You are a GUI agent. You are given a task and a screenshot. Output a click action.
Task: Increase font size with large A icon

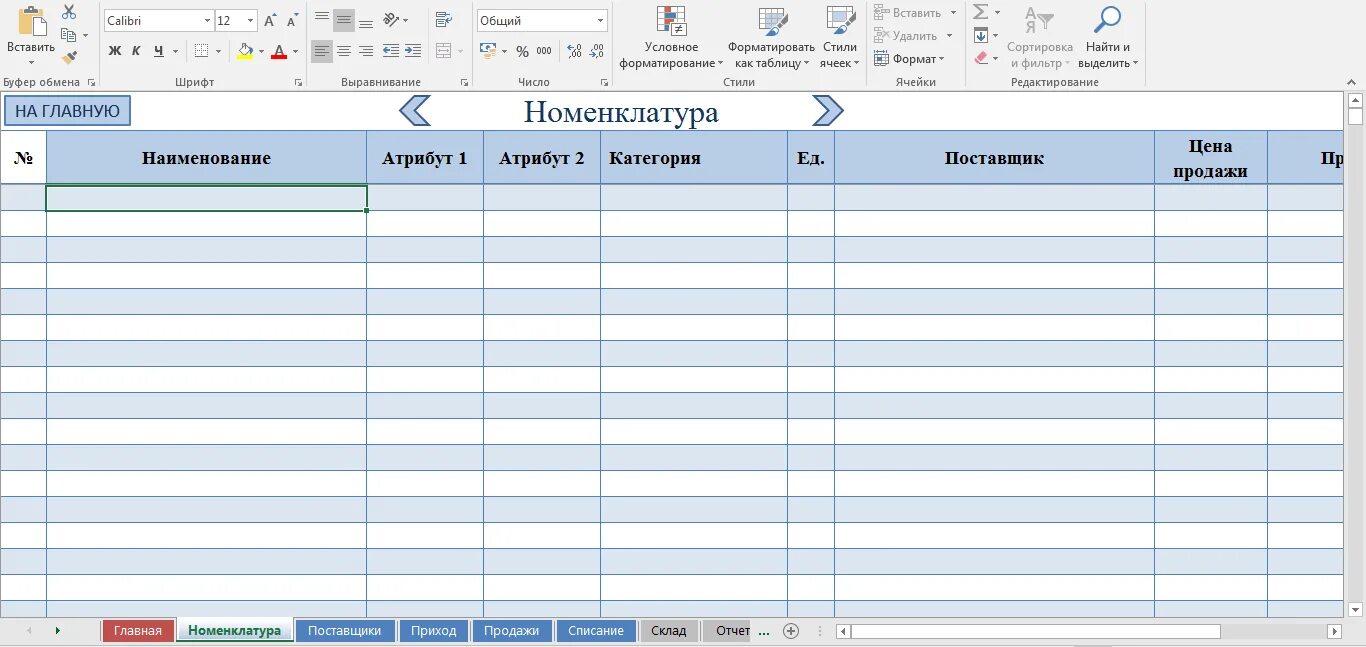270,21
